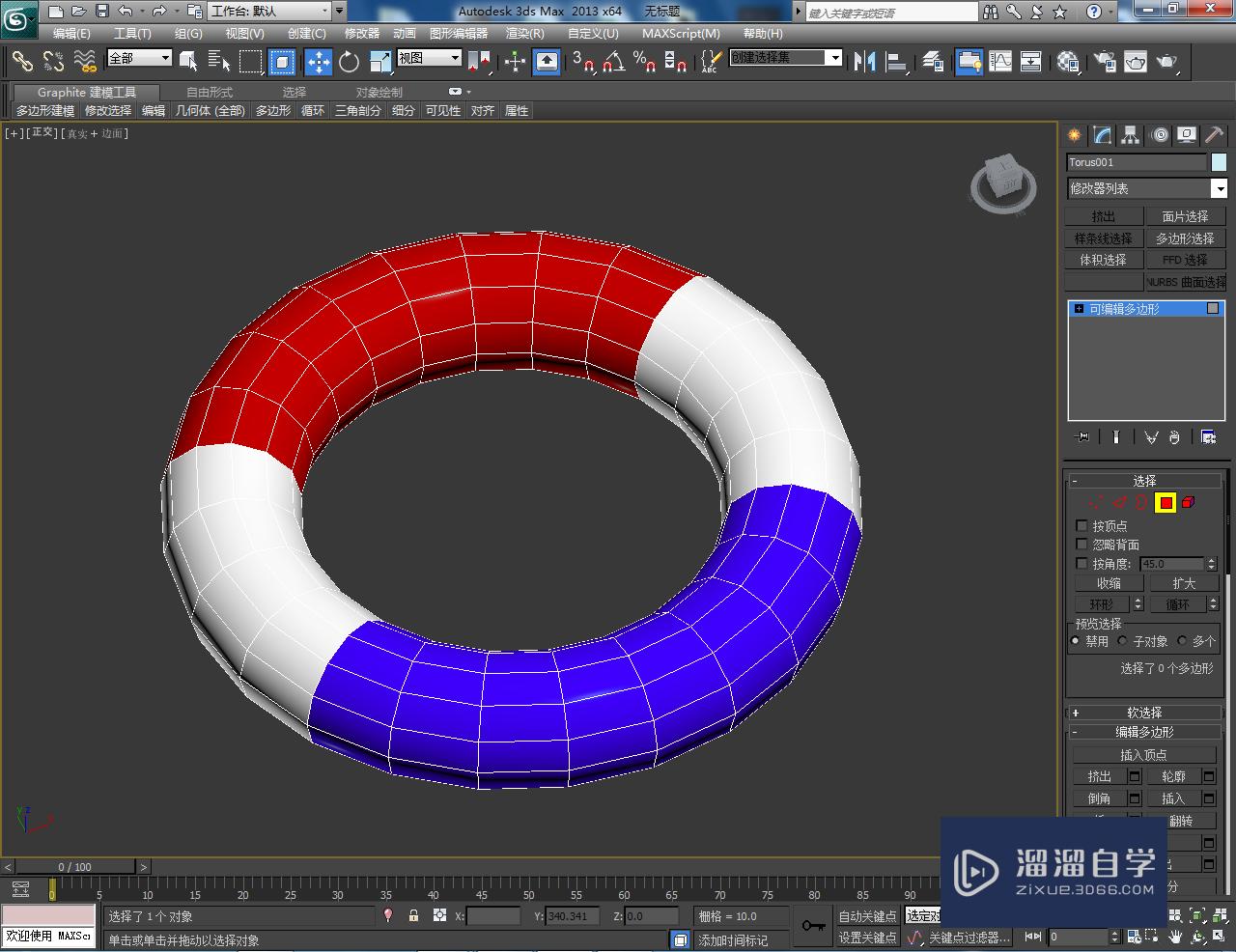
Task: Select the 子对象 preview radio button
Action: pyautogui.click(x=1122, y=640)
